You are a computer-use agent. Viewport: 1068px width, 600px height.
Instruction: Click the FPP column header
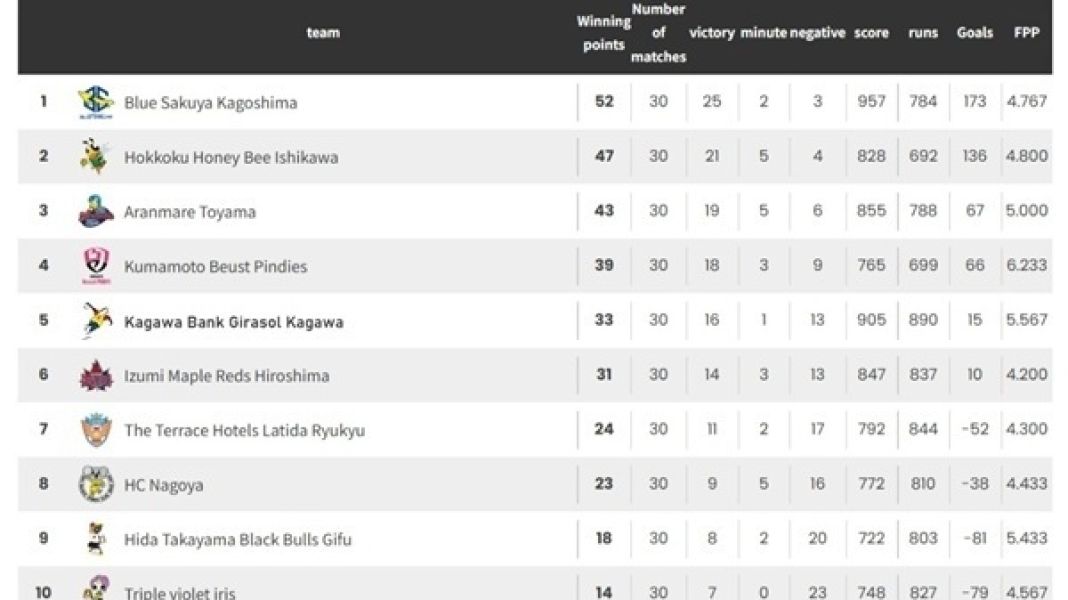point(1026,32)
